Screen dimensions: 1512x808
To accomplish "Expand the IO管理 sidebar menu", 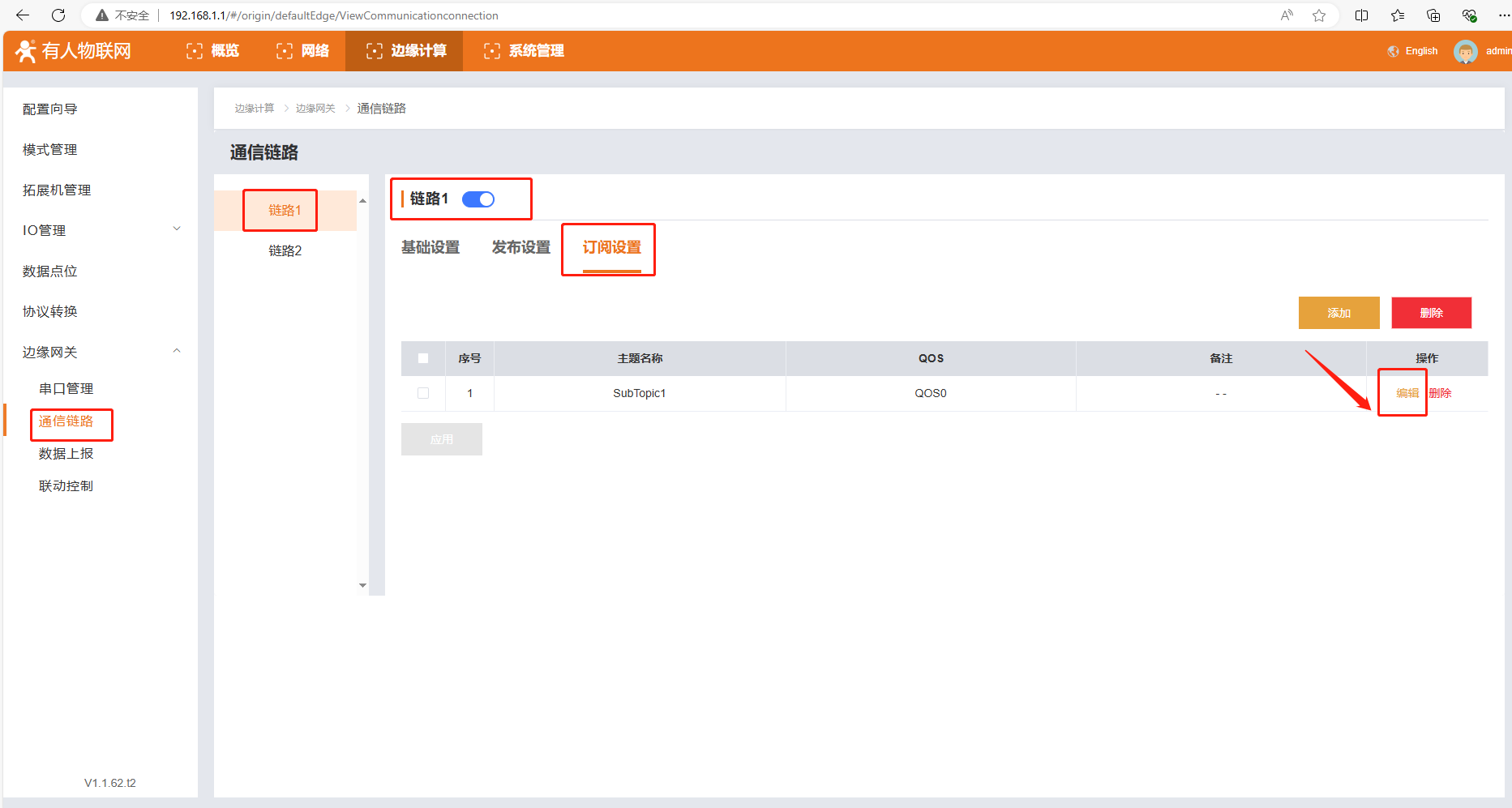I will point(177,229).
